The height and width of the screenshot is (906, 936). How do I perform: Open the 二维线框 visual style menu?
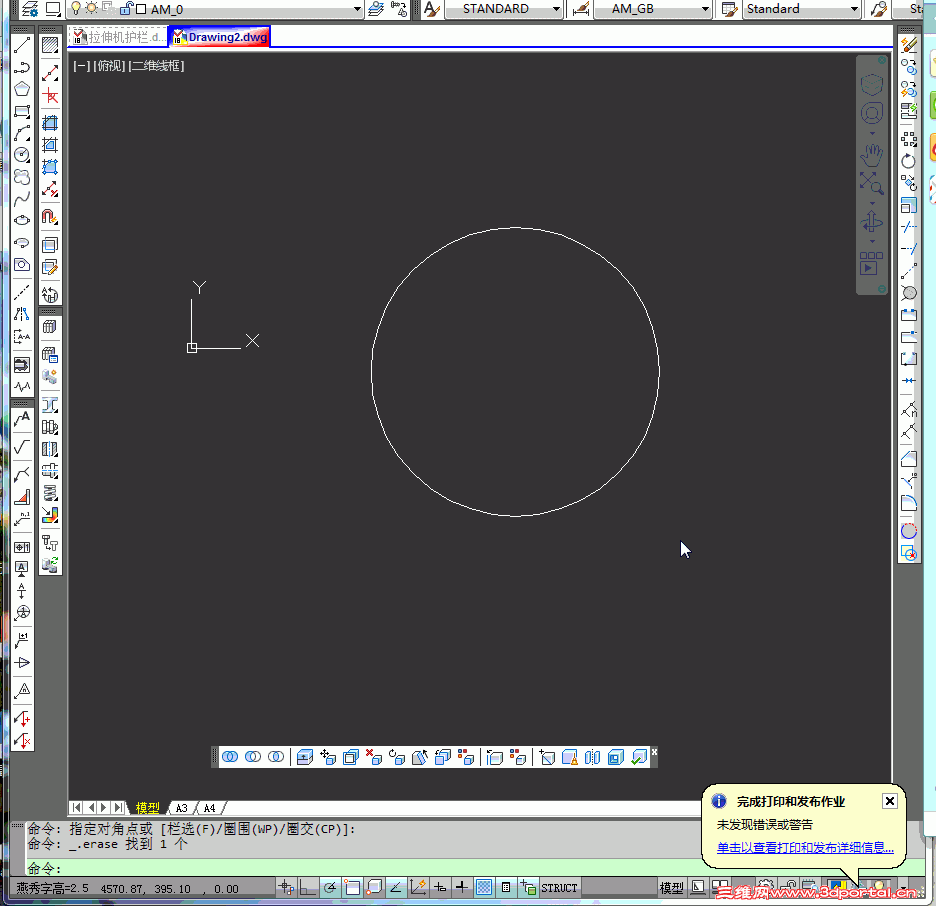click(156, 66)
